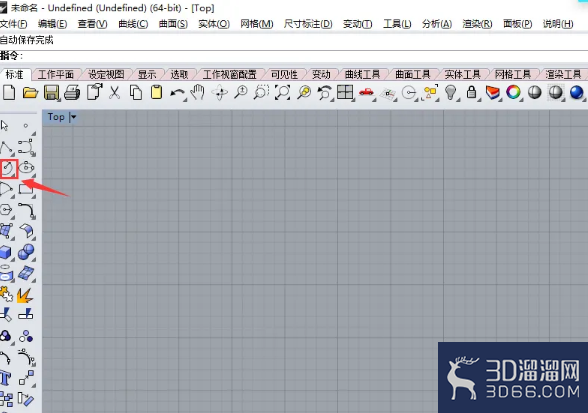Open the Edit layers icon
Screen dimensions: 588x413
493,93
